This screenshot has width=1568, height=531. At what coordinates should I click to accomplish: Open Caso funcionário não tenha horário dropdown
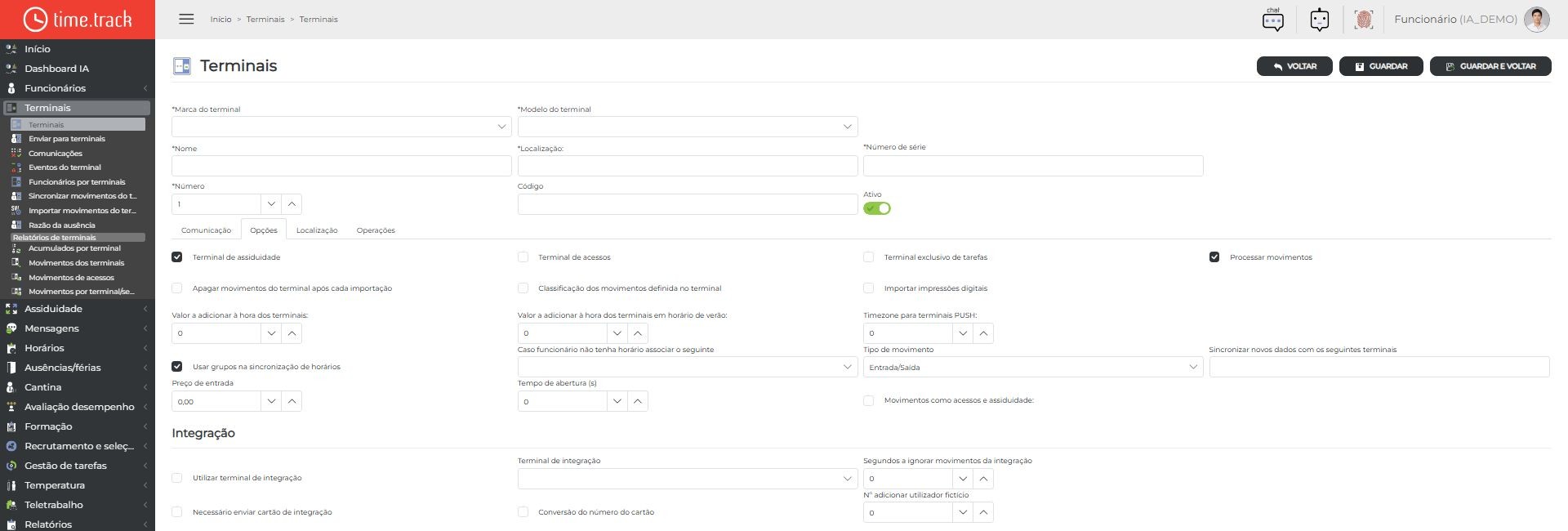(x=688, y=368)
